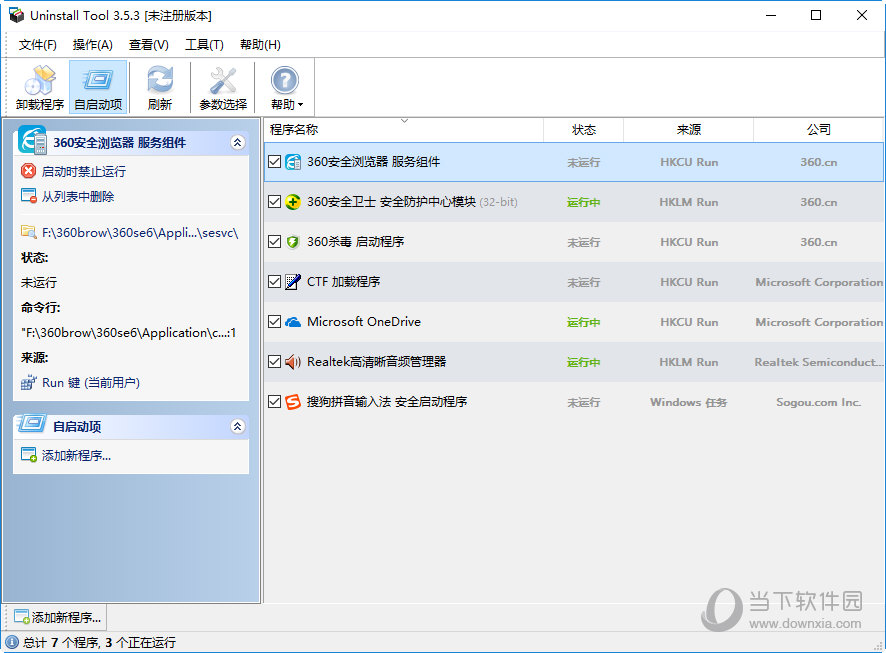Viewport: 886px width, 653px height.
Task: Open the F:\360brow\360se6 folder path link
Action: click(140, 233)
